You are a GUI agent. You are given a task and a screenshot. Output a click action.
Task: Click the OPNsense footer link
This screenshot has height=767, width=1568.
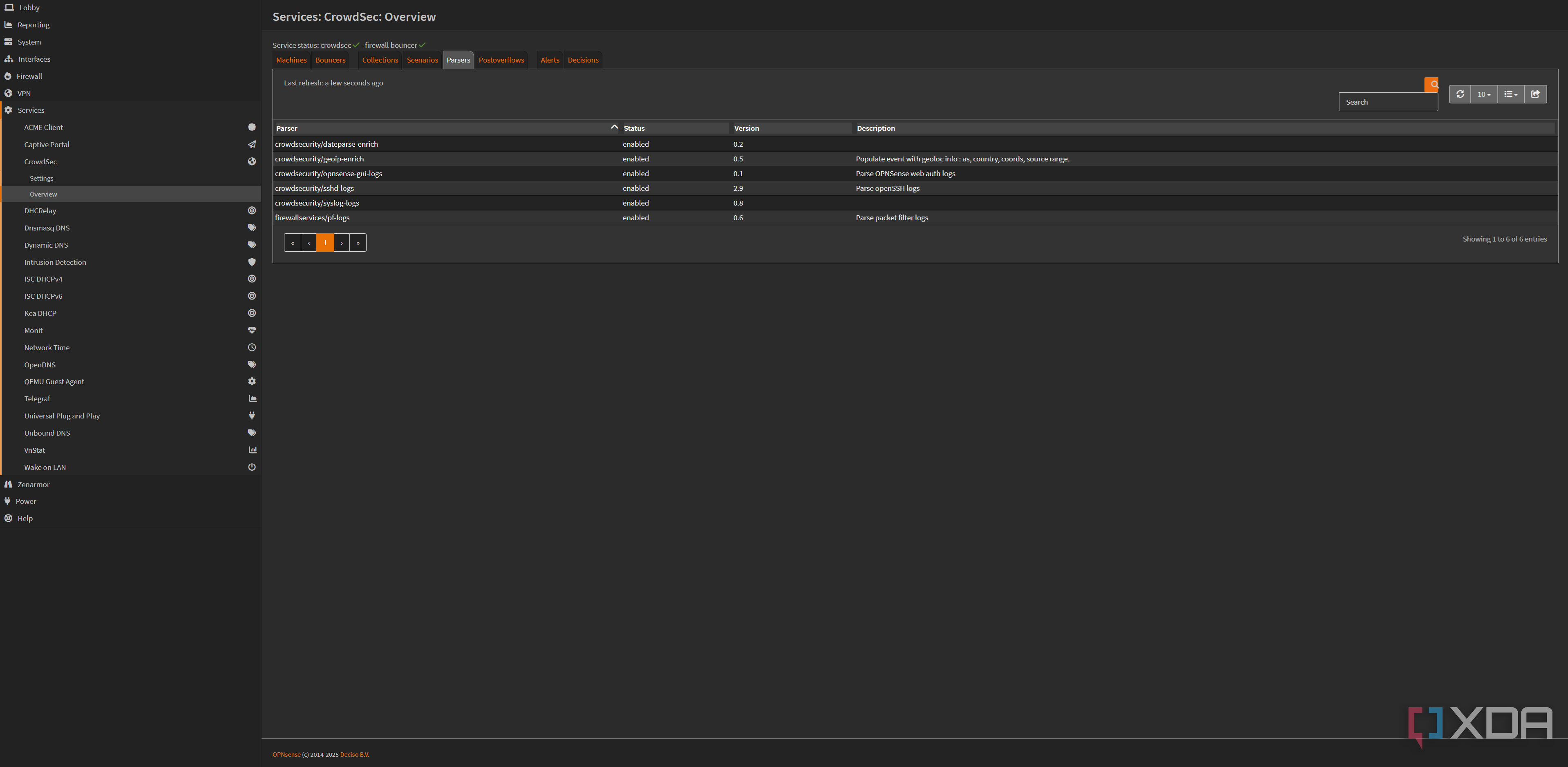pyautogui.click(x=286, y=755)
